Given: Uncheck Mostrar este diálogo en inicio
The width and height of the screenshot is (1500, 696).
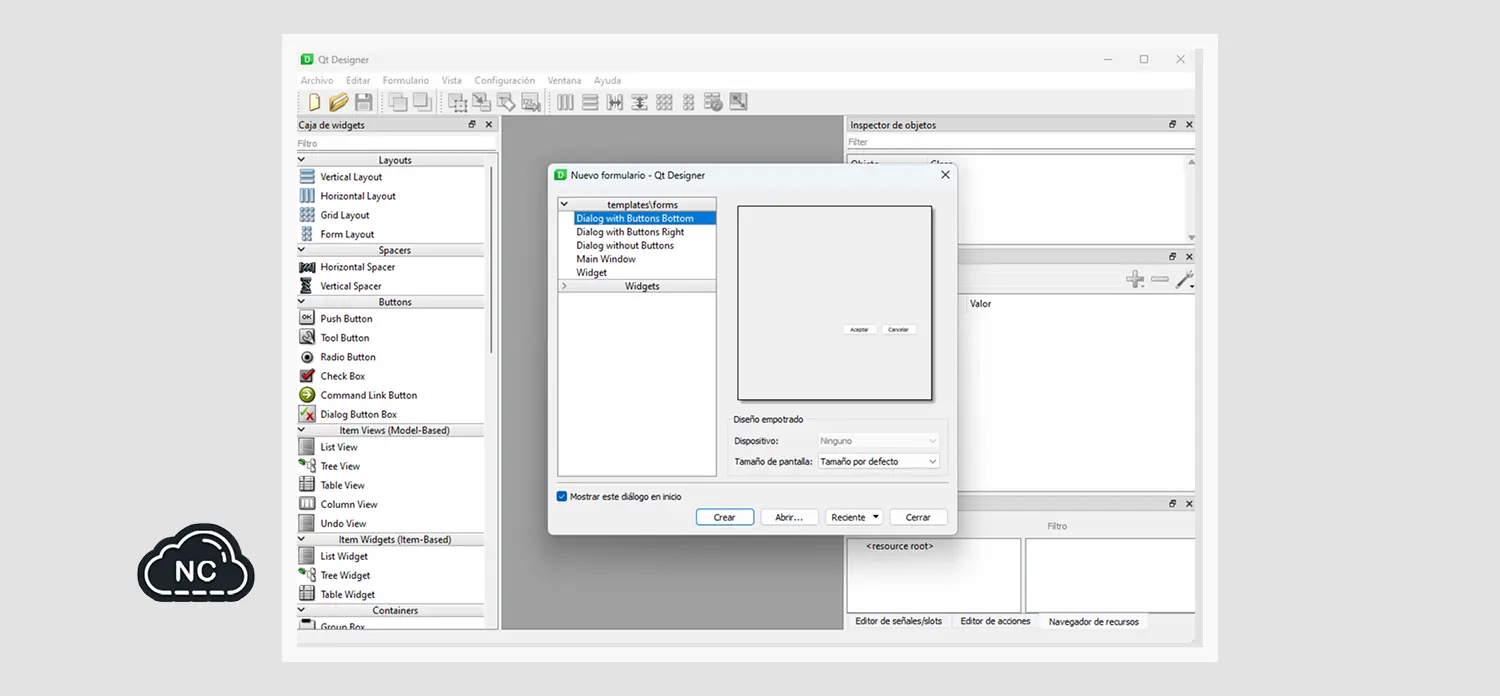Looking at the screenshot, I should [x=562, y=496].
